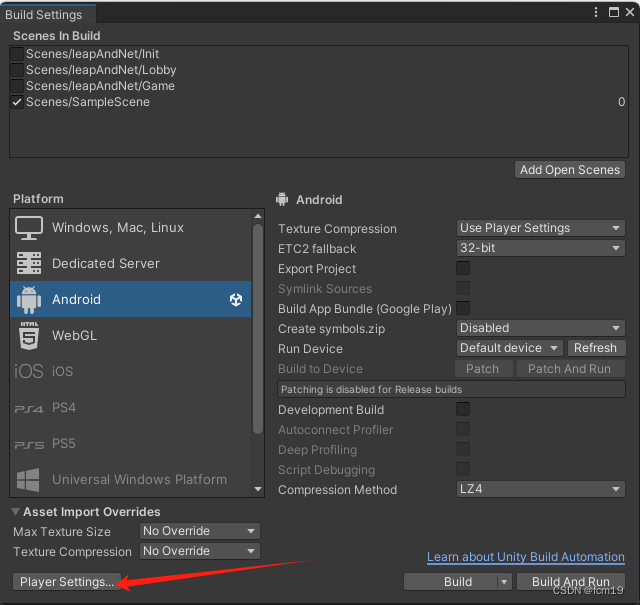640x605 pixels.
Task: Toggle the Script Debugging checkbox
Action: (463, 469)
